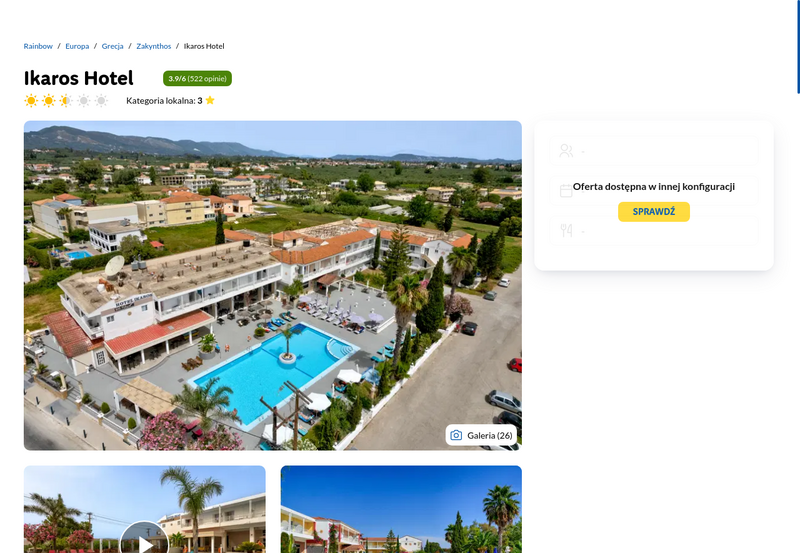This screenshot has width=800, height=553.
Task: Click the yellow local category star
Action: coord(210,100)
